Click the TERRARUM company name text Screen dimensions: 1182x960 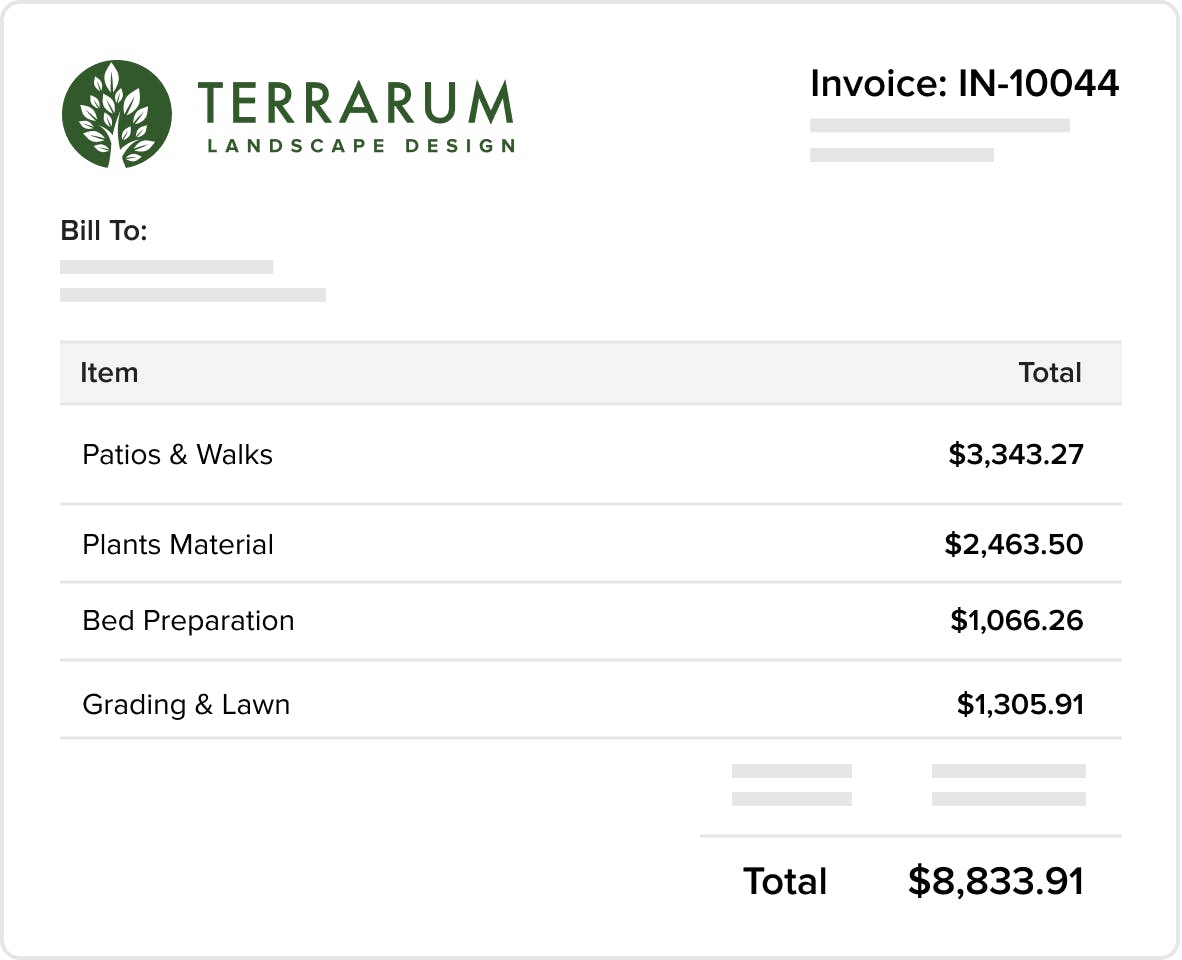356,103
